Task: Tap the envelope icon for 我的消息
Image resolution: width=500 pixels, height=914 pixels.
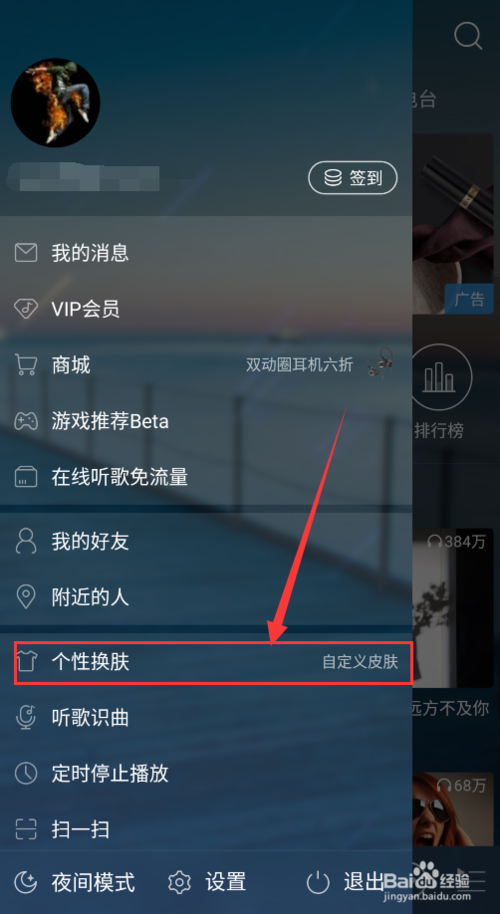Action: click(x=26, y=253)
